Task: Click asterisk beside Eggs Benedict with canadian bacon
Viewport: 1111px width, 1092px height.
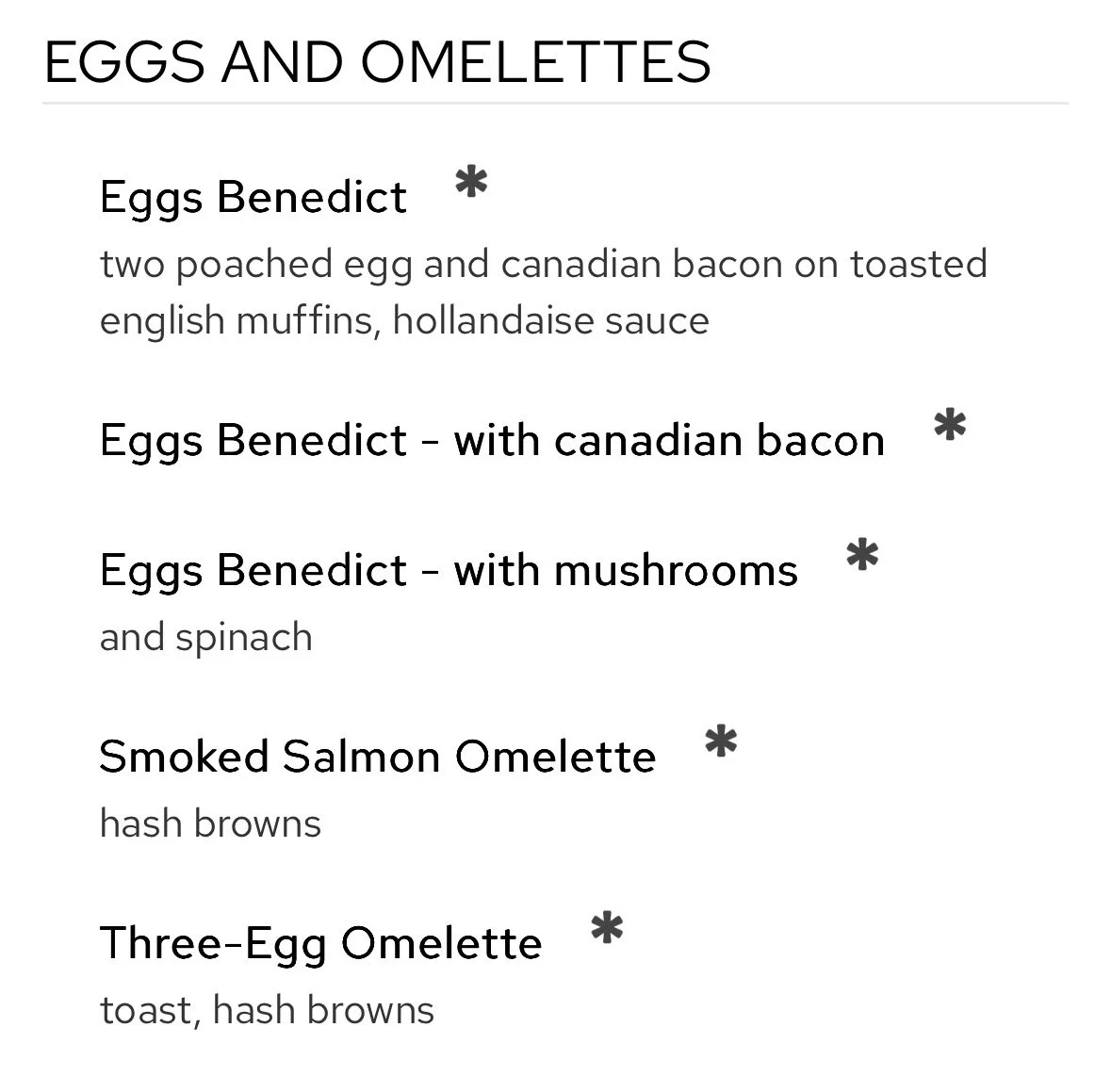Action: [950, 425]
